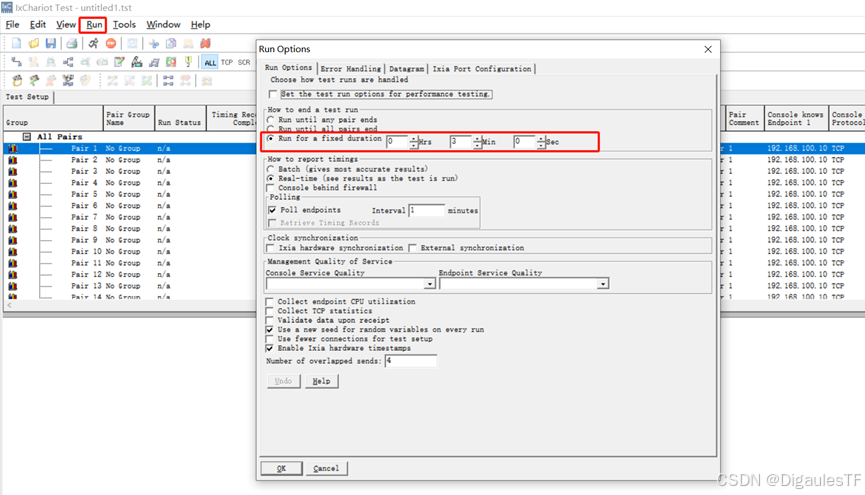The height and width of the screenshot is (495, 865).
Task: Select Run for a fixed duration
Action: point(270,139)
